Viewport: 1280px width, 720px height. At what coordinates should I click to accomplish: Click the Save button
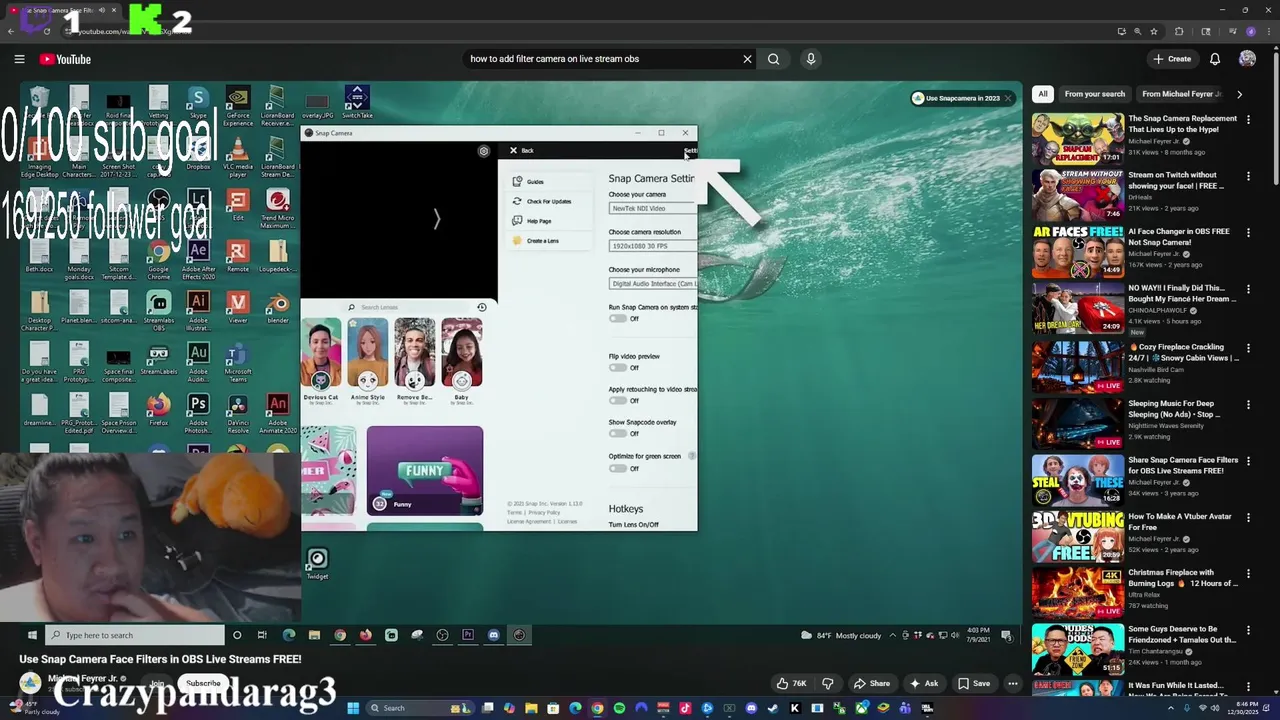click(974, 684)
